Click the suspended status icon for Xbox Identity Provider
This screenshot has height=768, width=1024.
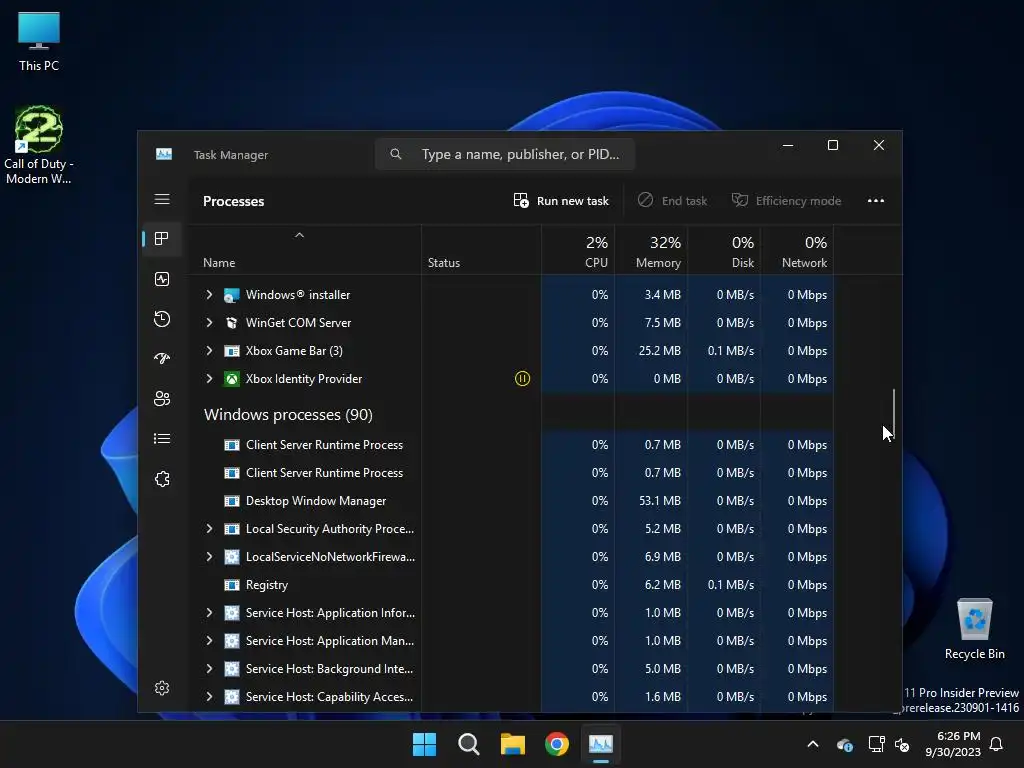coord(522,379)
